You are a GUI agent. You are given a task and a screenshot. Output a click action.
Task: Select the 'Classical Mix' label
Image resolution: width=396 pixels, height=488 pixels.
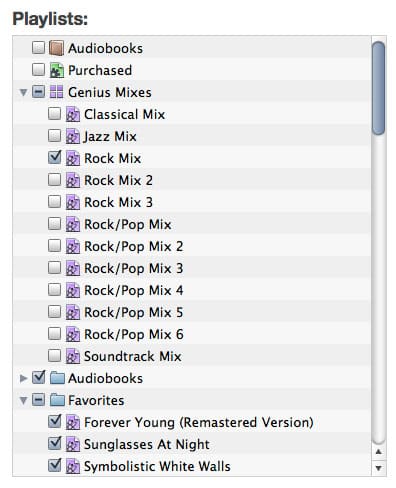(124, 114)
